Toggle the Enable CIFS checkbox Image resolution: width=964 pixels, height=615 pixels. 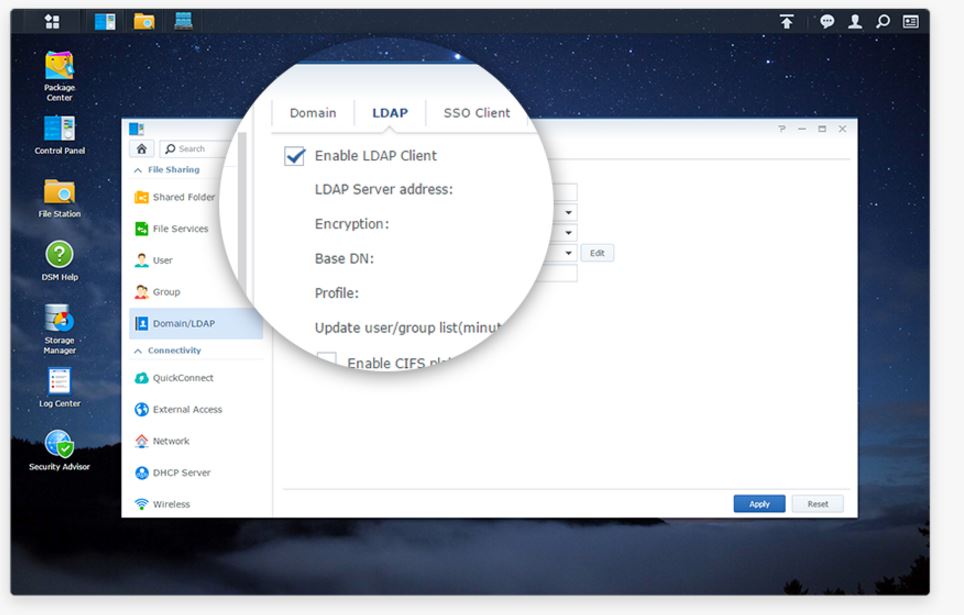click(326, 362)
